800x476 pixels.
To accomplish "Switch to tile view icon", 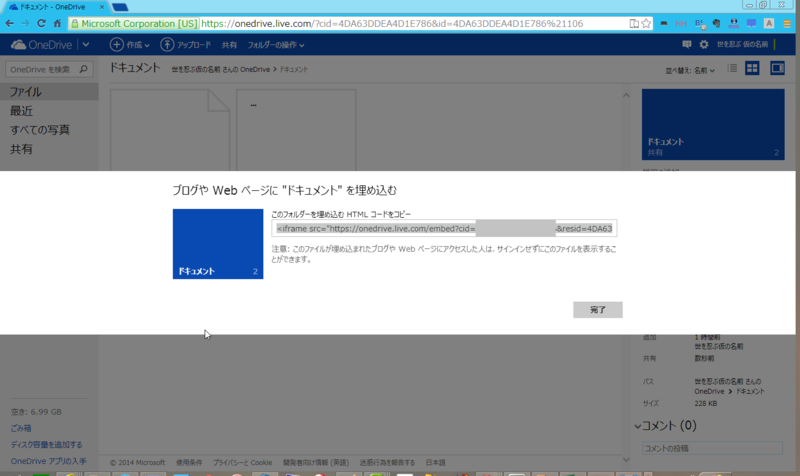I will (752, 68).
